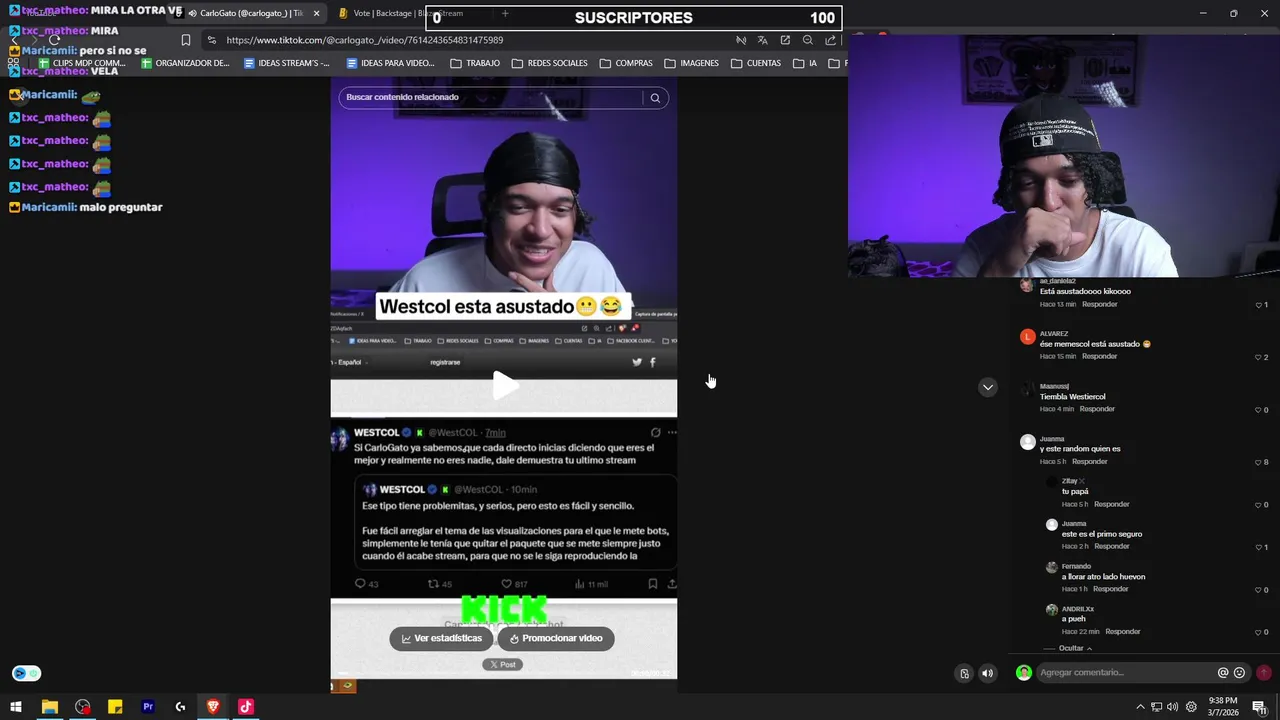The image size is (1280, 720).
Task: Open Fernando's username in comments
Action: tap(1076, 566)
